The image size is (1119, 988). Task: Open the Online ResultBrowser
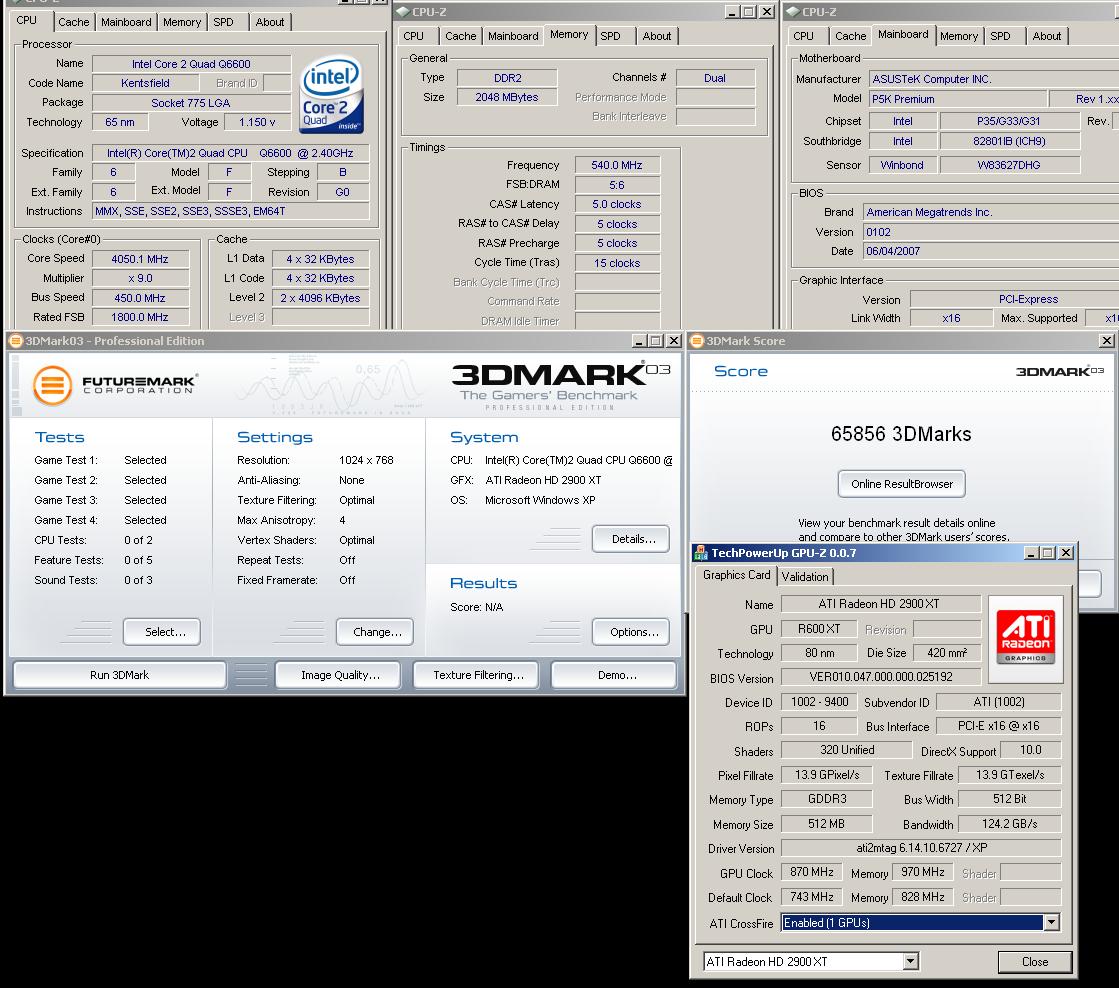(x=901, y=483)
